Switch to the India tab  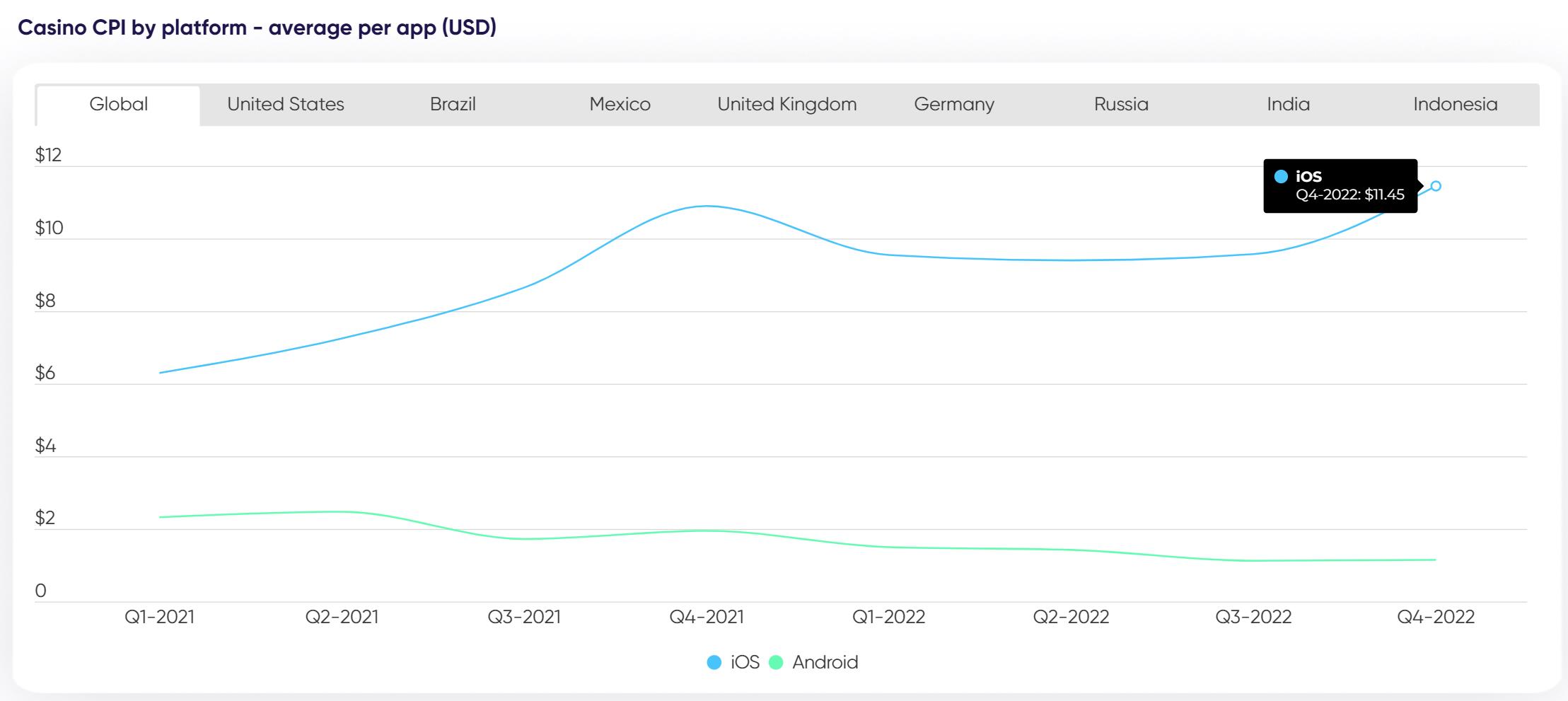[x=1288, y=105]
